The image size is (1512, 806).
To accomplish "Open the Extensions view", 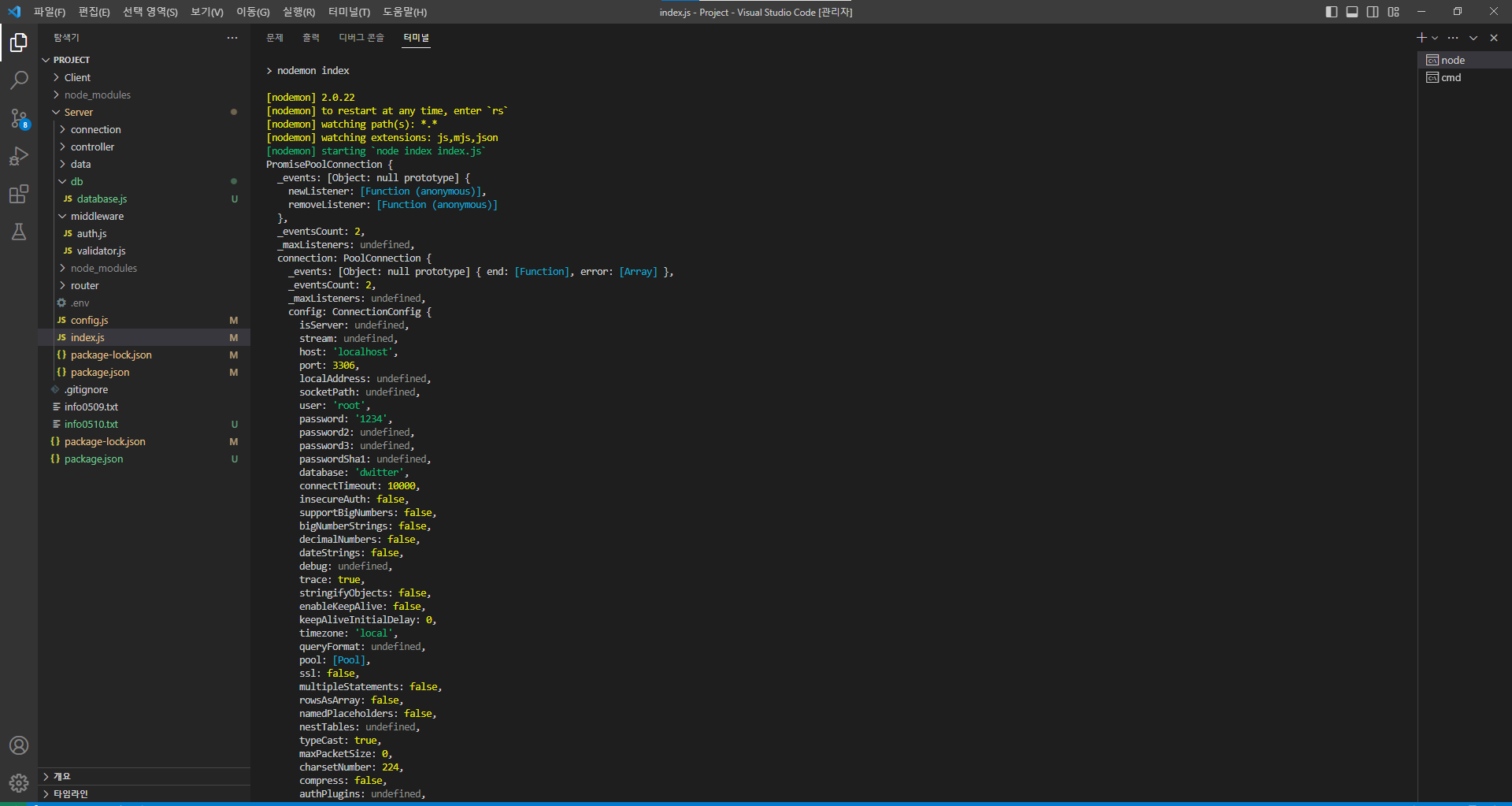I will pos(19,194).
